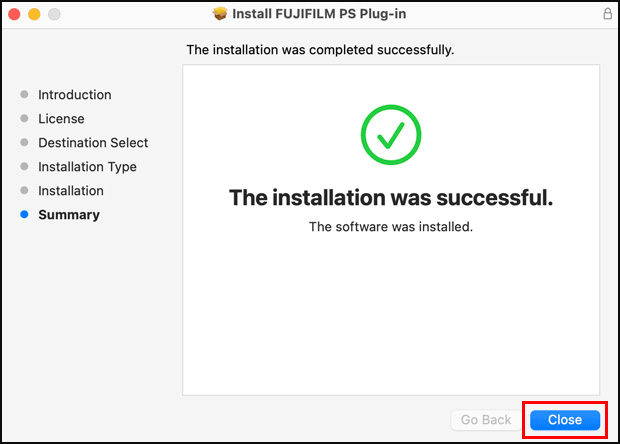Click the lock icon in title bar
The image size is (620, 444).
[607, 15]
